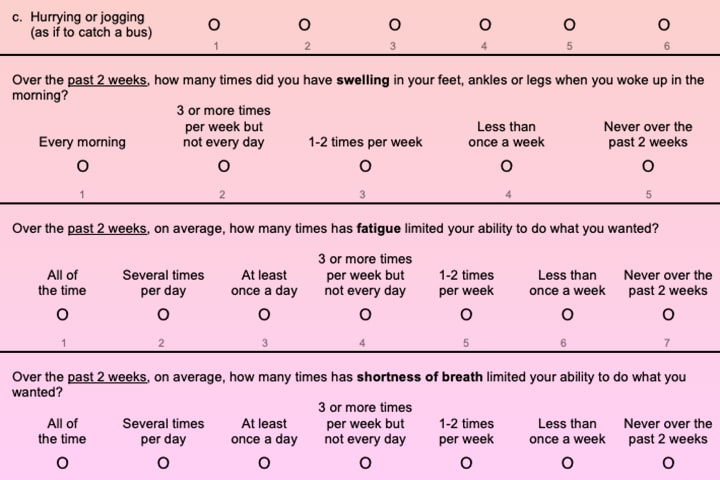This screenshot has width=720, height=480.
Task: Select '1-2 times per week' for swelling
Action: tap(365, 166)
